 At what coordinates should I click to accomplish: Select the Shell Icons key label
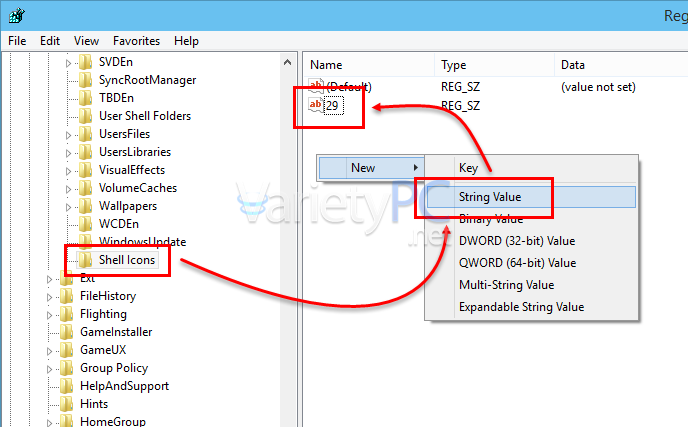pos(127,260)
